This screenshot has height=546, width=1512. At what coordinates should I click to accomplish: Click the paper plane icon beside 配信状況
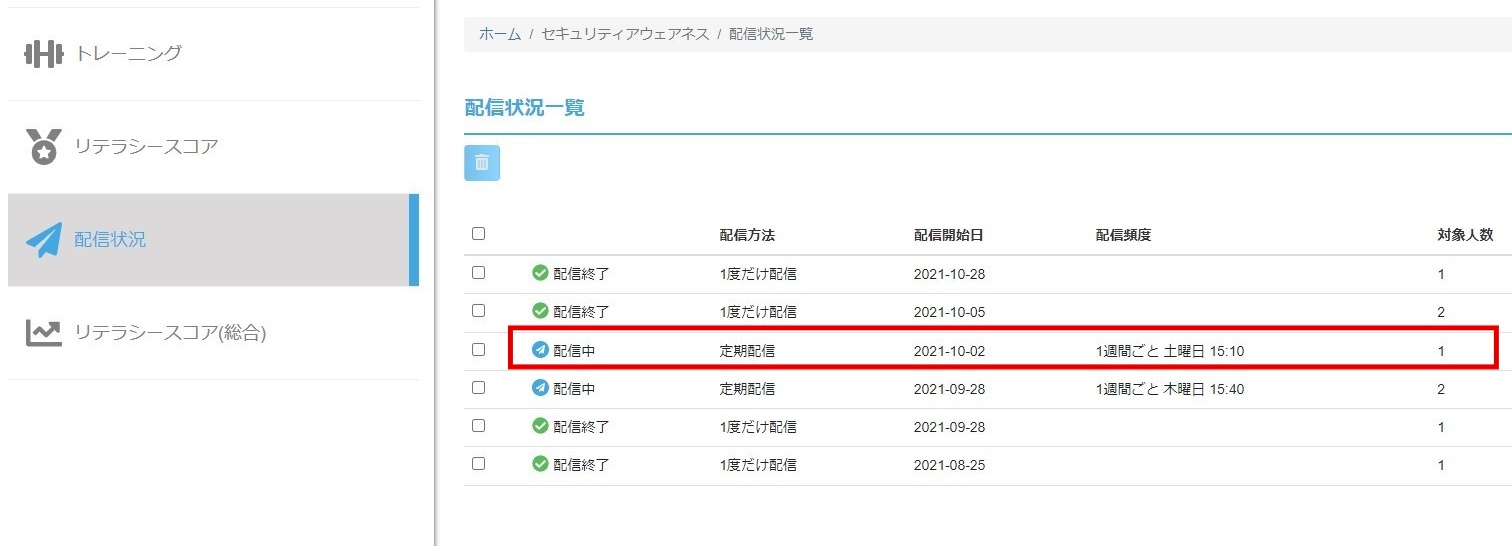point(44,240)
